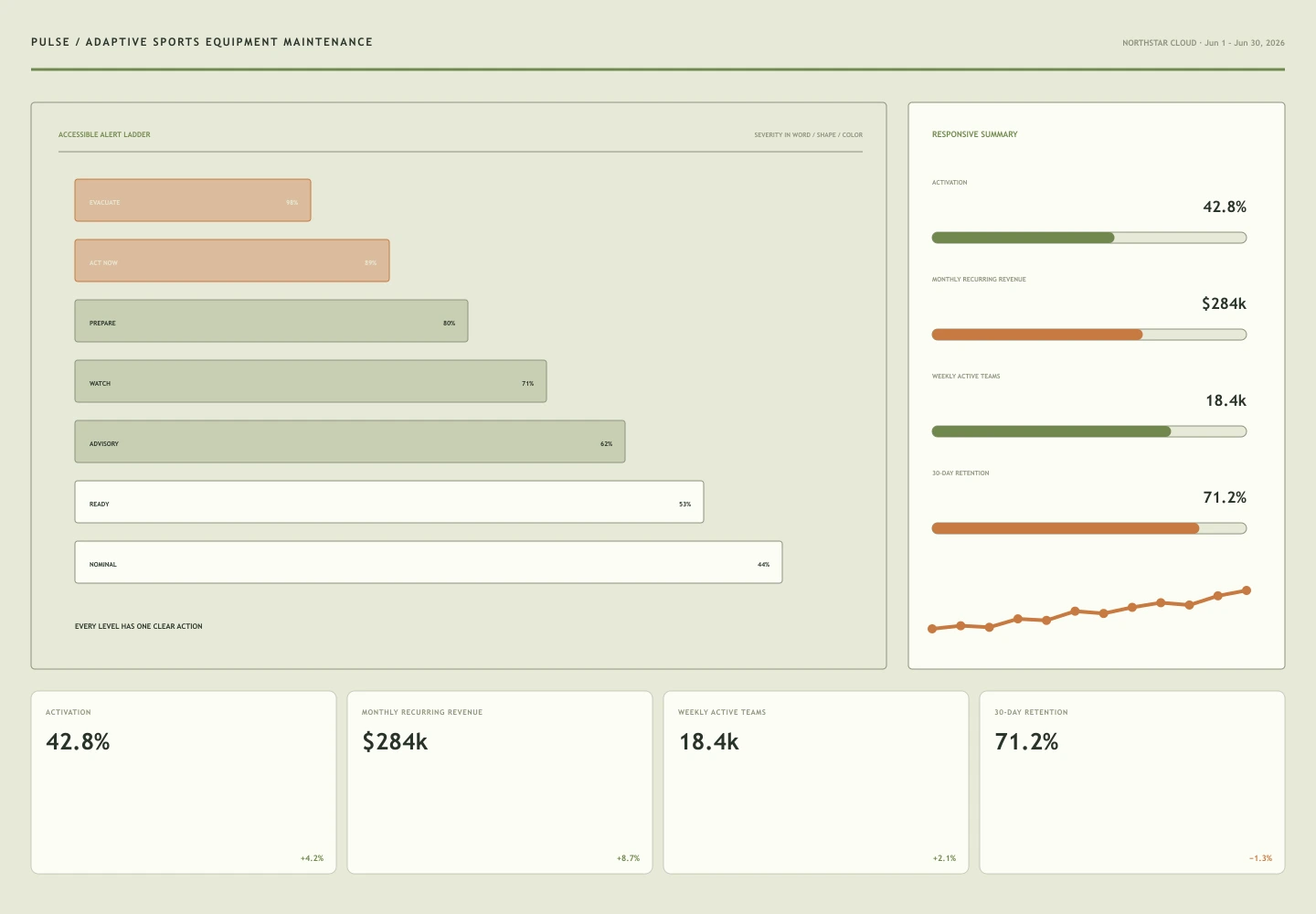Click the last point on the trend line

tap(1247, 590)
